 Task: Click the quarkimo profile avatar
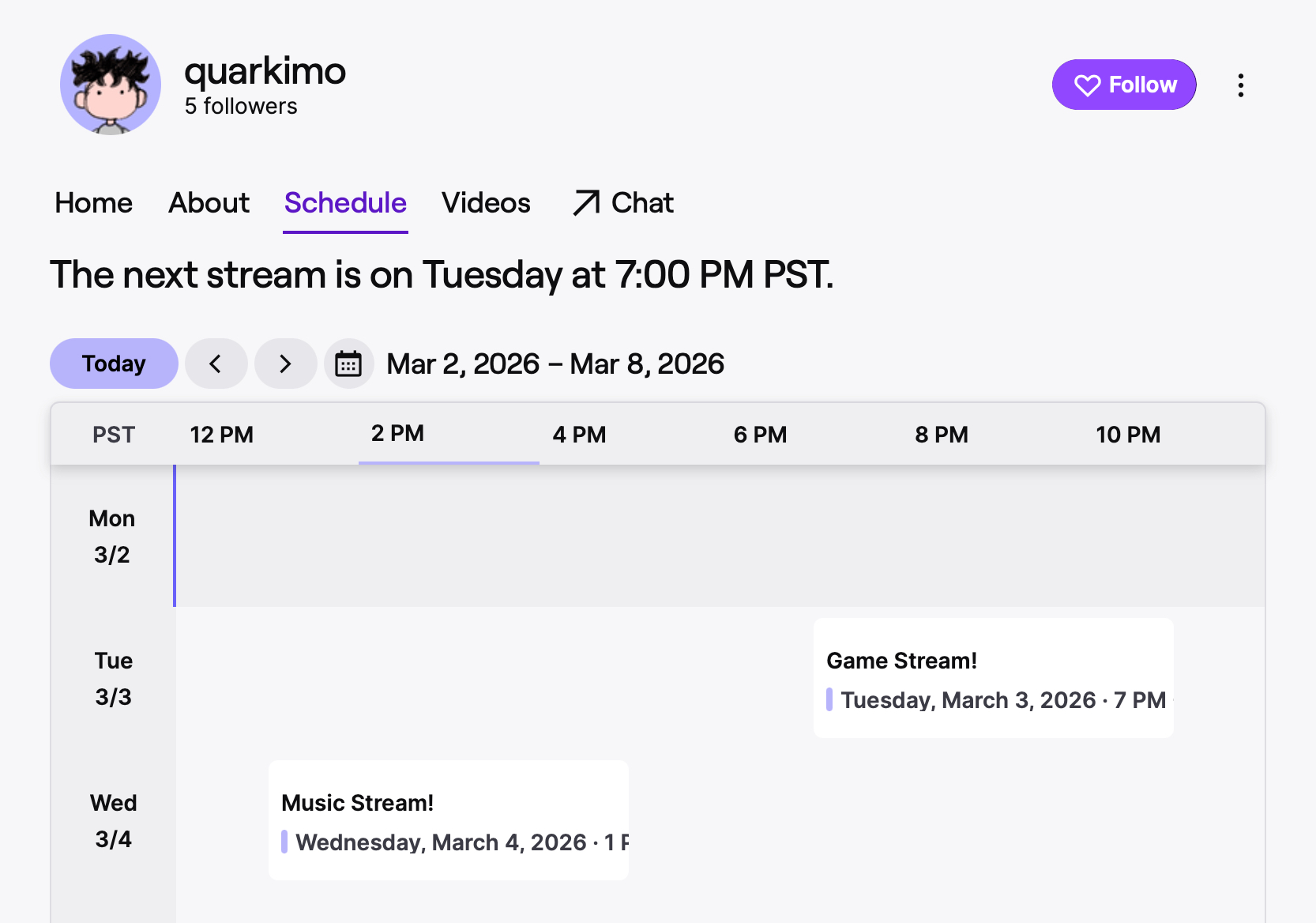(x=111, y=85)
